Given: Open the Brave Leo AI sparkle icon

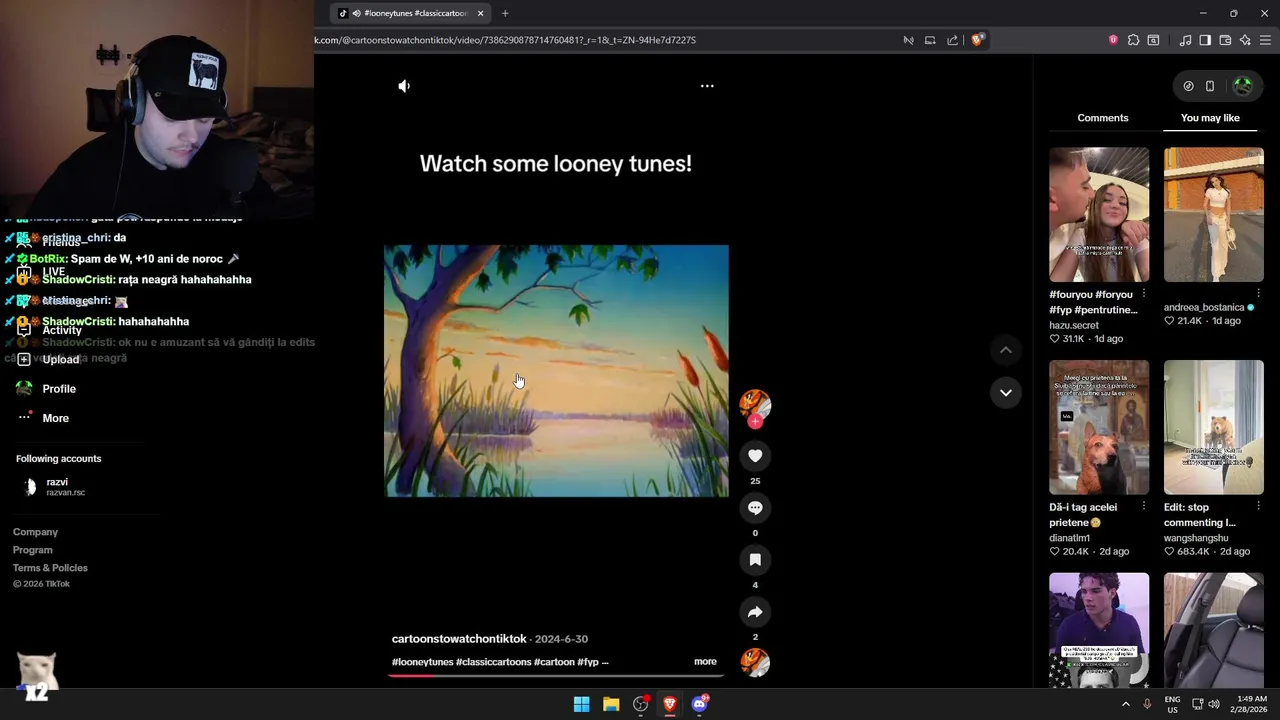Looking at the screenshot, I should click(1245, 40).
